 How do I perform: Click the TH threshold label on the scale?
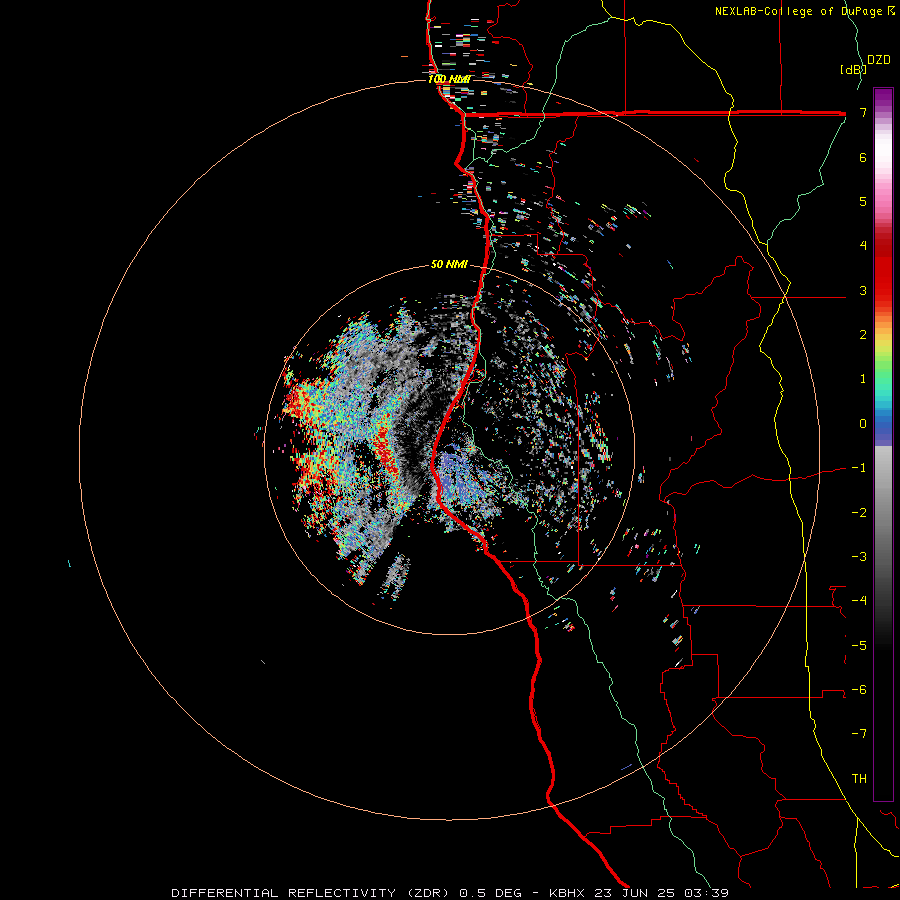click(x=859, y=779)
